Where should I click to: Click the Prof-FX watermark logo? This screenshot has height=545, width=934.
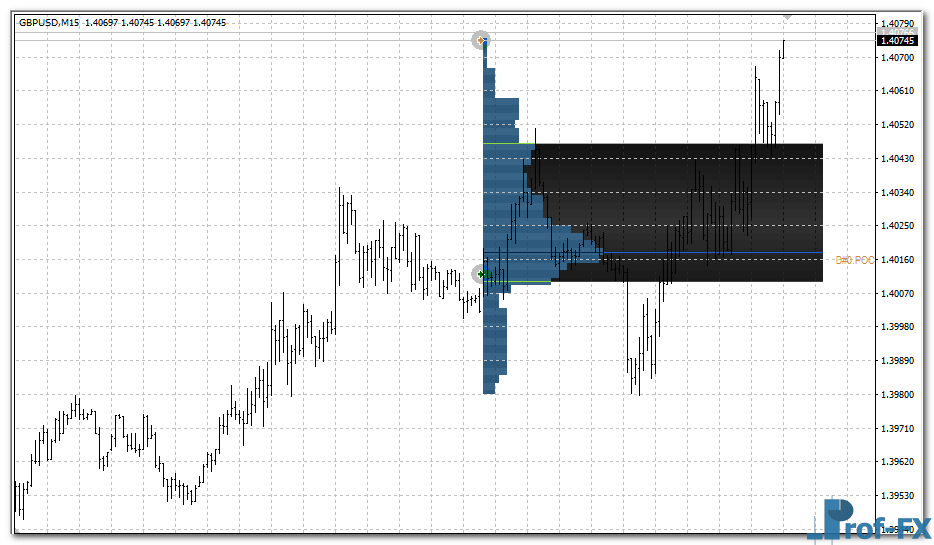point(869,521)
